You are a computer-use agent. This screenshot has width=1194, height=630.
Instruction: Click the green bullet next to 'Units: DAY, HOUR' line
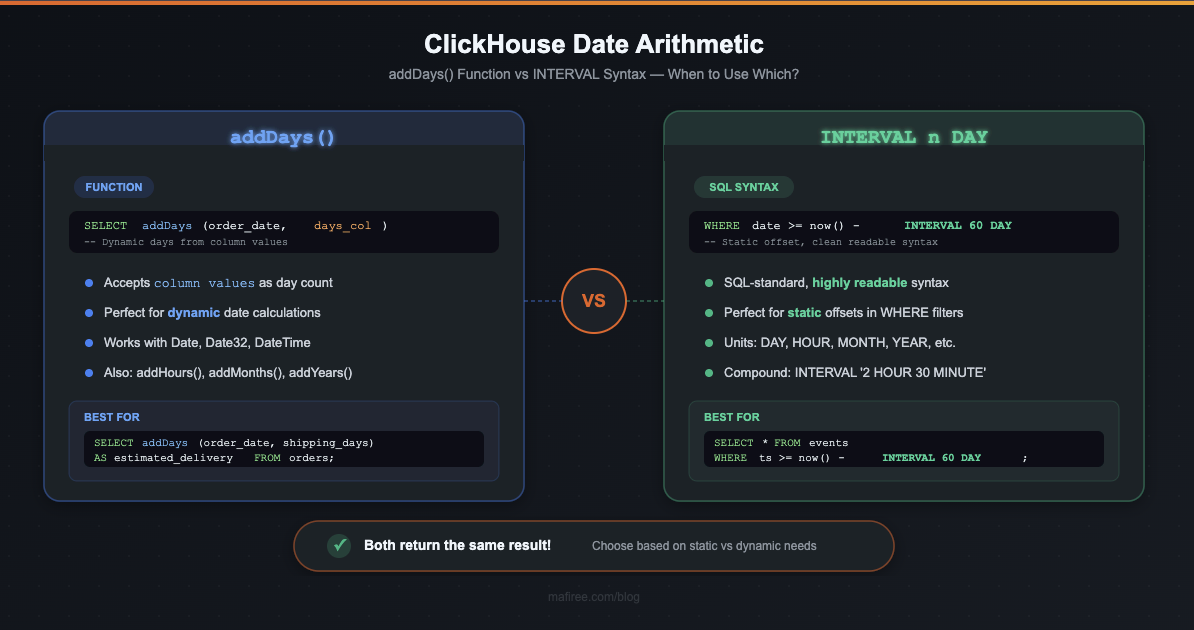(709, 343)
